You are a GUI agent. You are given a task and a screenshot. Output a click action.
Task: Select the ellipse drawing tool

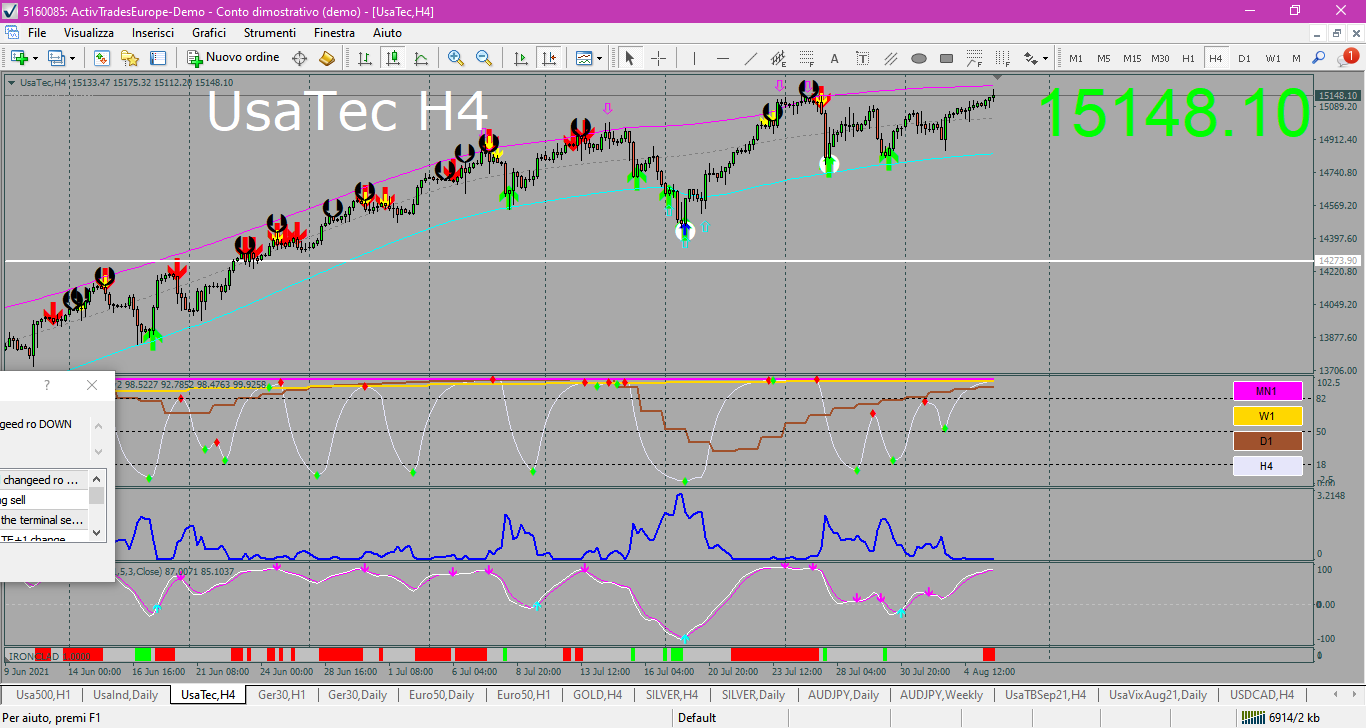[919, 58]
